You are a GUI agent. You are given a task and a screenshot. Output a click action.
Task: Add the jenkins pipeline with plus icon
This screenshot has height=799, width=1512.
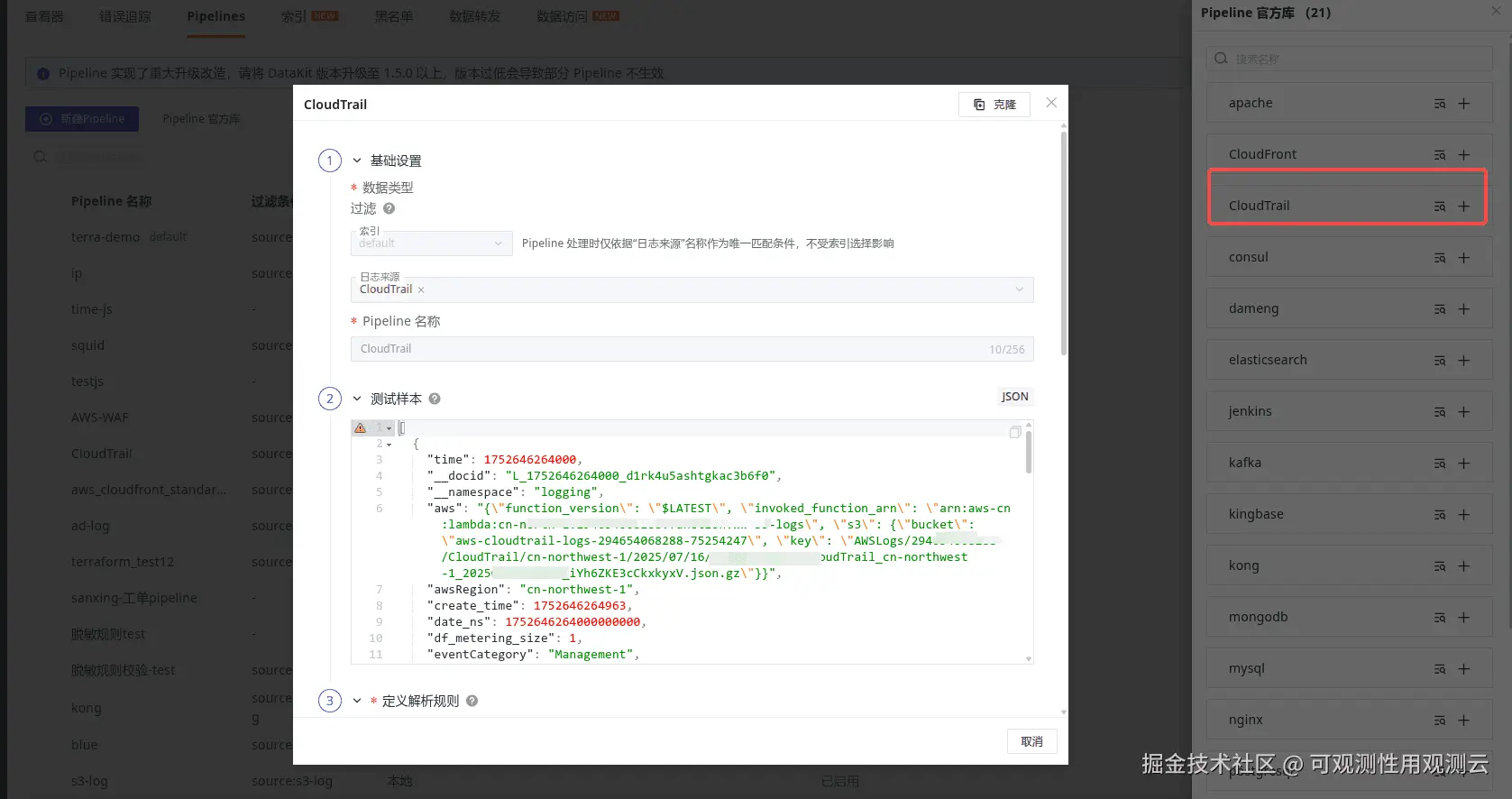coord(1464,412)
